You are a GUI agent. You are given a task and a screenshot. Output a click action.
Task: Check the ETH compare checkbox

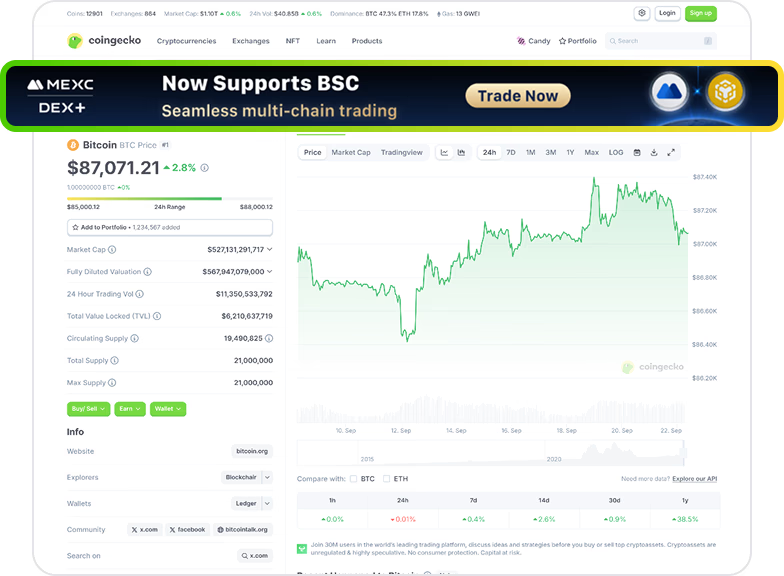[388, 479]
